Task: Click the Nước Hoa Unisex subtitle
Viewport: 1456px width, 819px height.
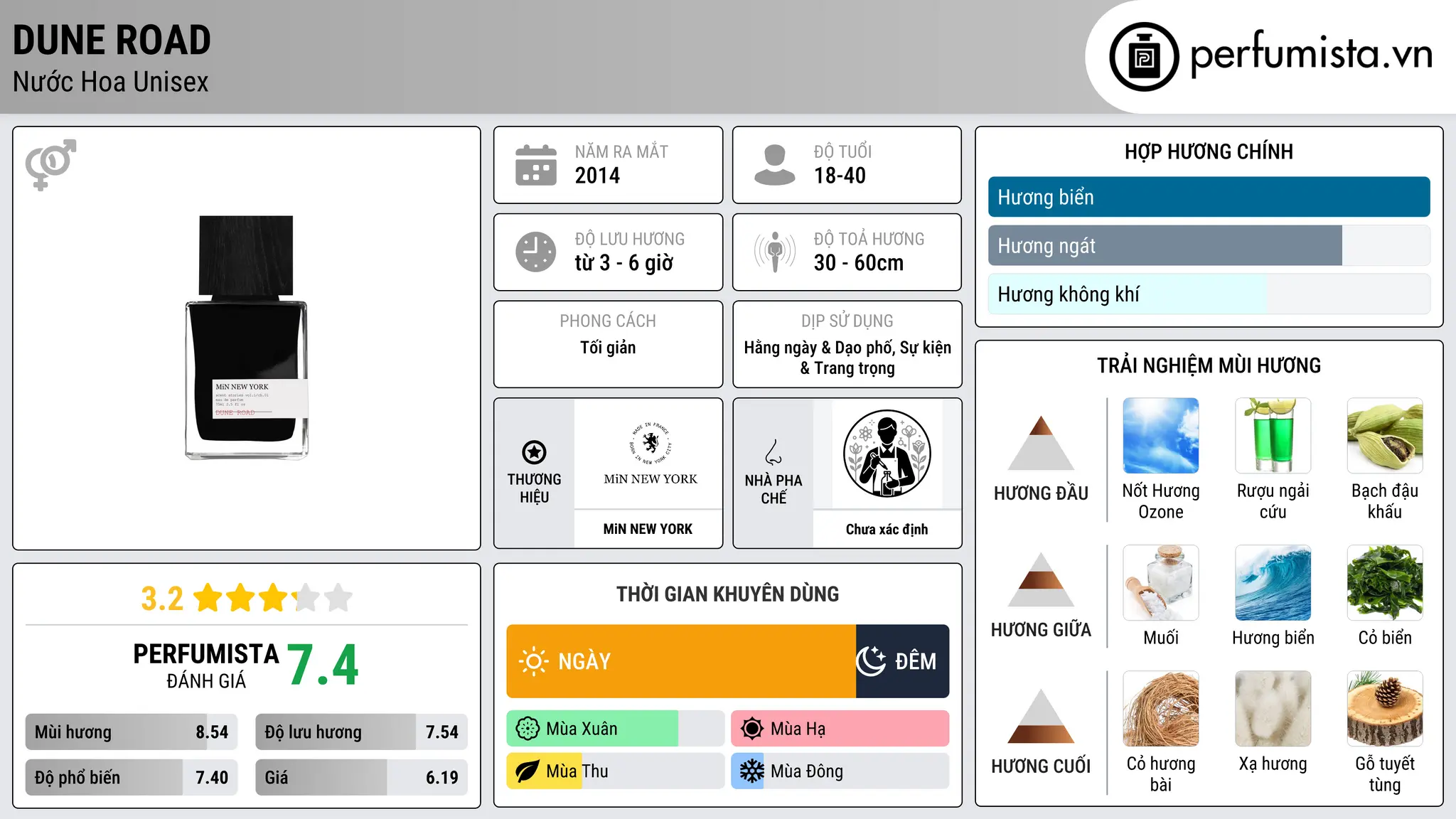Action: pos(111,82)
